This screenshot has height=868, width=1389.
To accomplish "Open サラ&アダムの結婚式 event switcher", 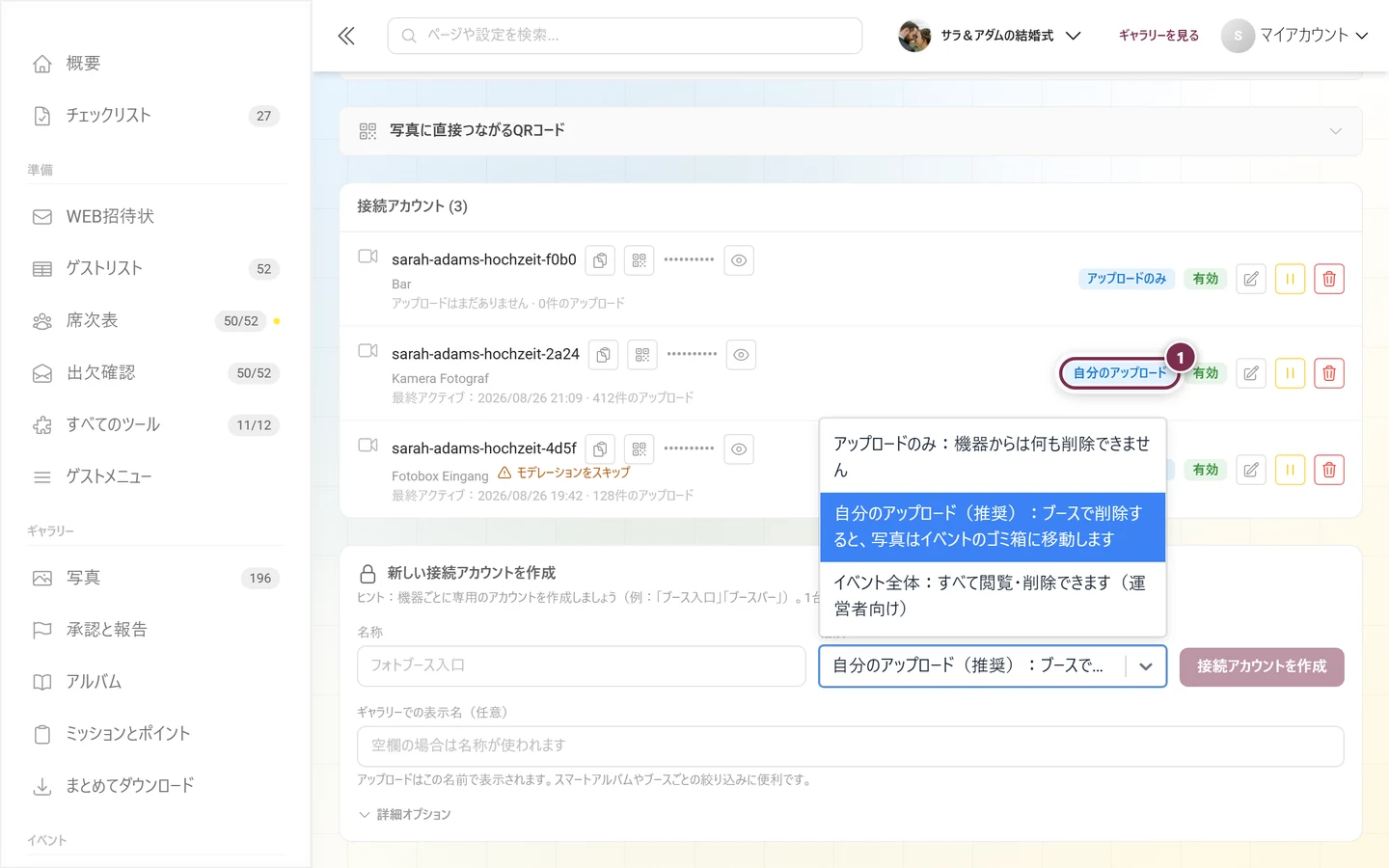I will [990, 36].
